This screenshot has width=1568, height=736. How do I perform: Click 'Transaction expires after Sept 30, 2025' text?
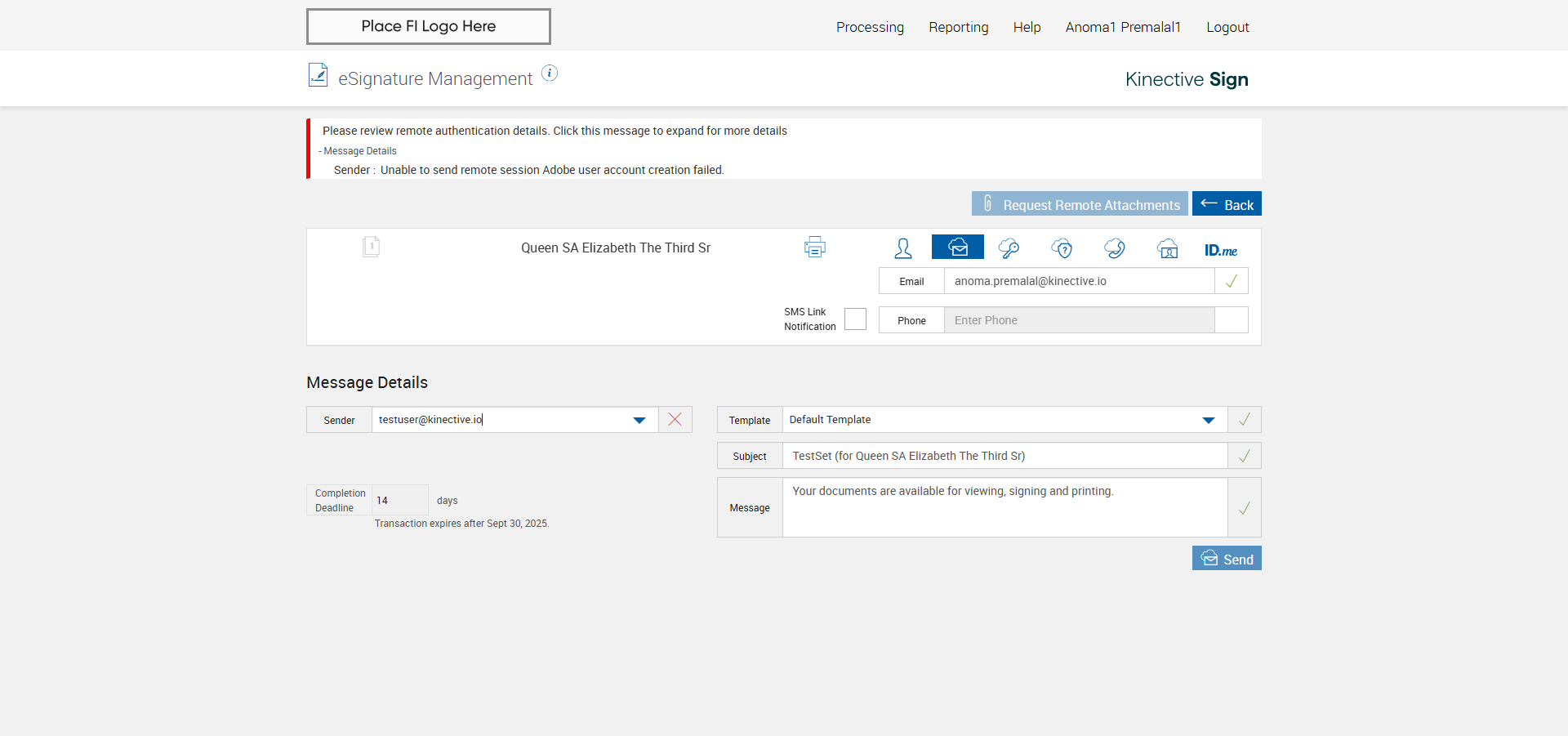point(461,524)
